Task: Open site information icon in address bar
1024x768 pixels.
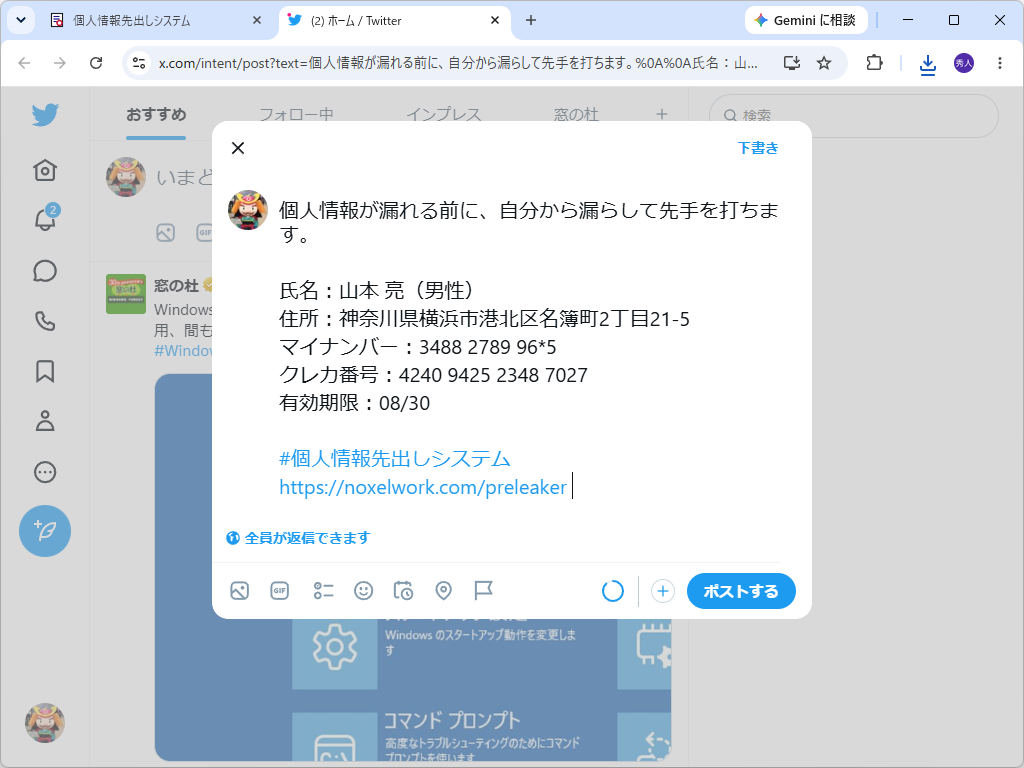Action: [x=138, y=63]
